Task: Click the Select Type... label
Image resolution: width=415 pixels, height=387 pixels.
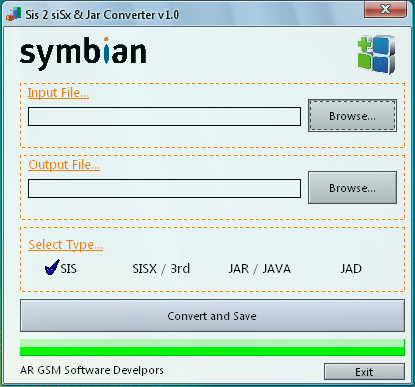Action: click(x=66, y=245)
